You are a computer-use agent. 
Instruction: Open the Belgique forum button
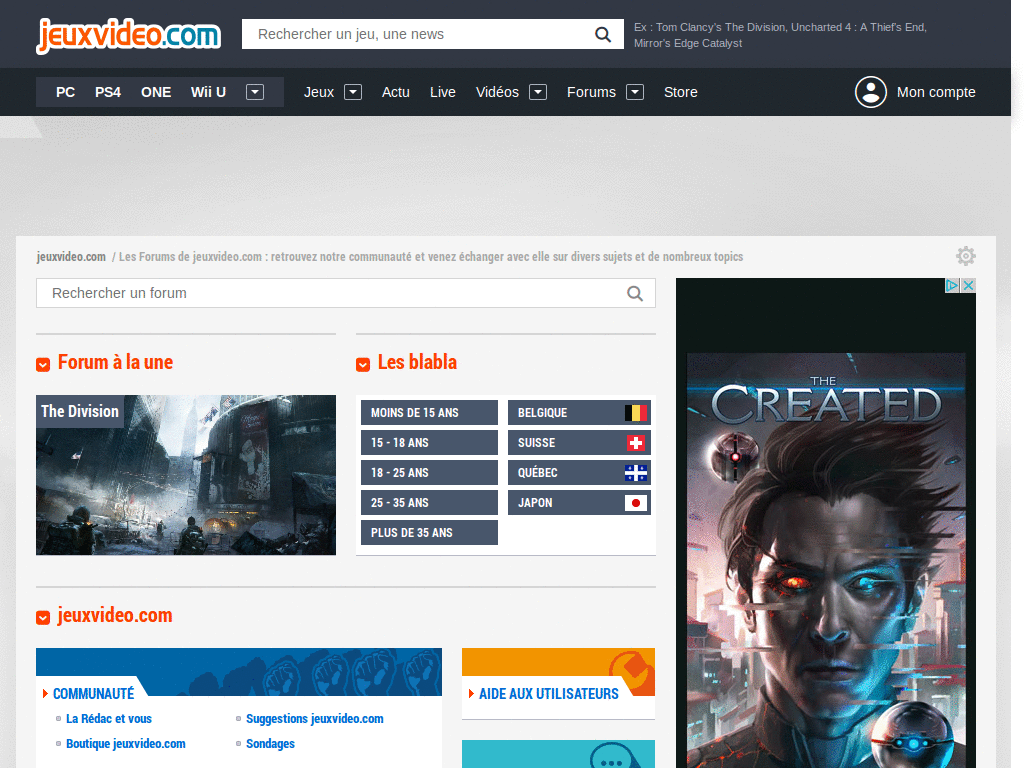pos(579,413)
